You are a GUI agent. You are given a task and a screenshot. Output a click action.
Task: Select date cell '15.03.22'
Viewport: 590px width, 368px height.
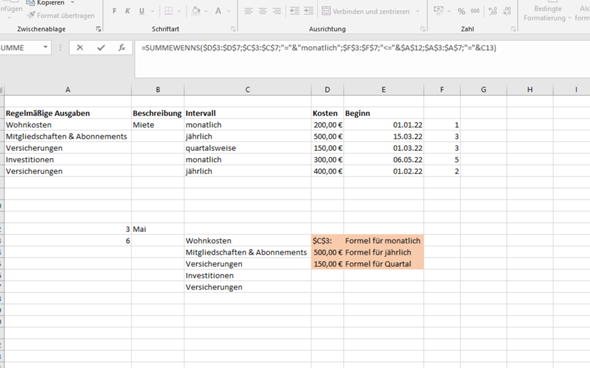[x=383, y=137]
